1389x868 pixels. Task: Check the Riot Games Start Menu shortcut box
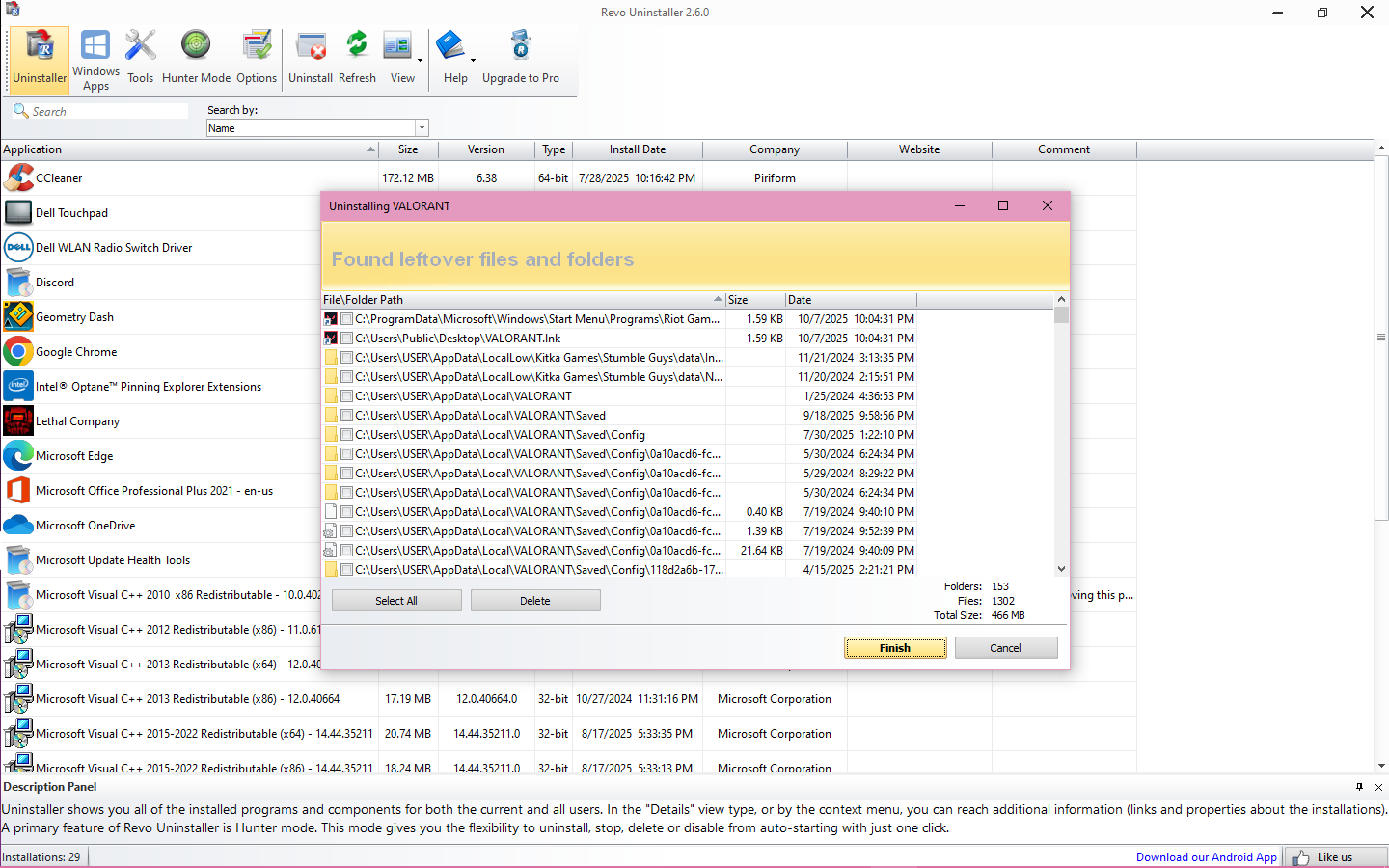click(346, 319)
